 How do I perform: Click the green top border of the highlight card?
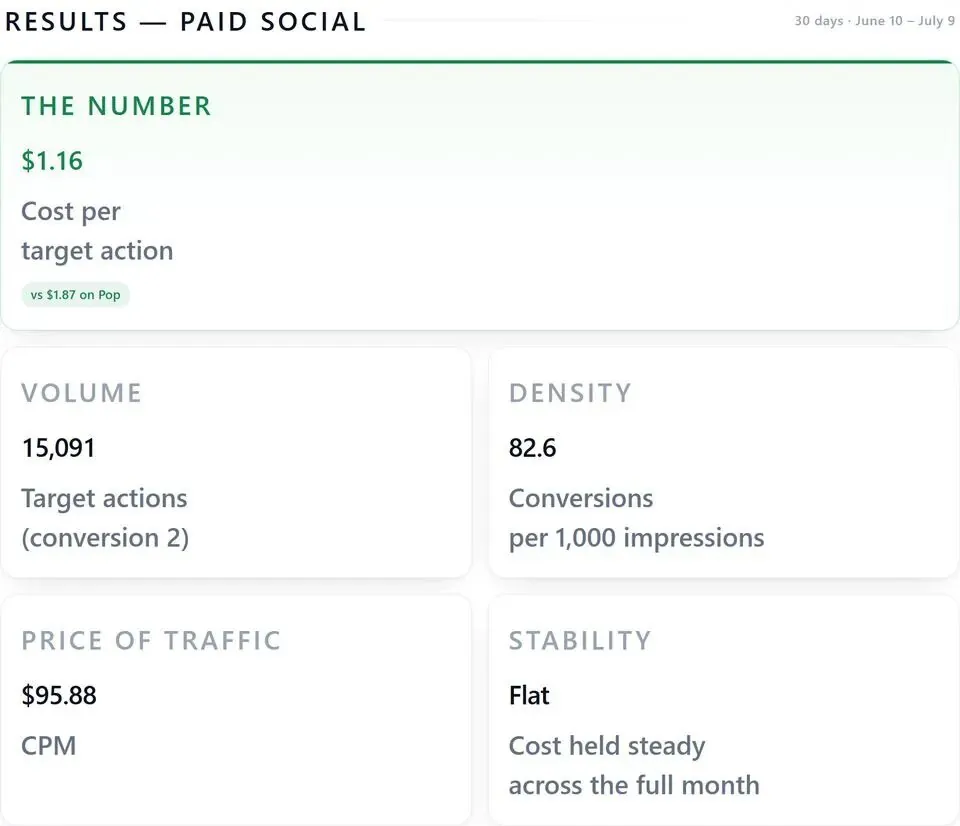[x=480, y=62]
